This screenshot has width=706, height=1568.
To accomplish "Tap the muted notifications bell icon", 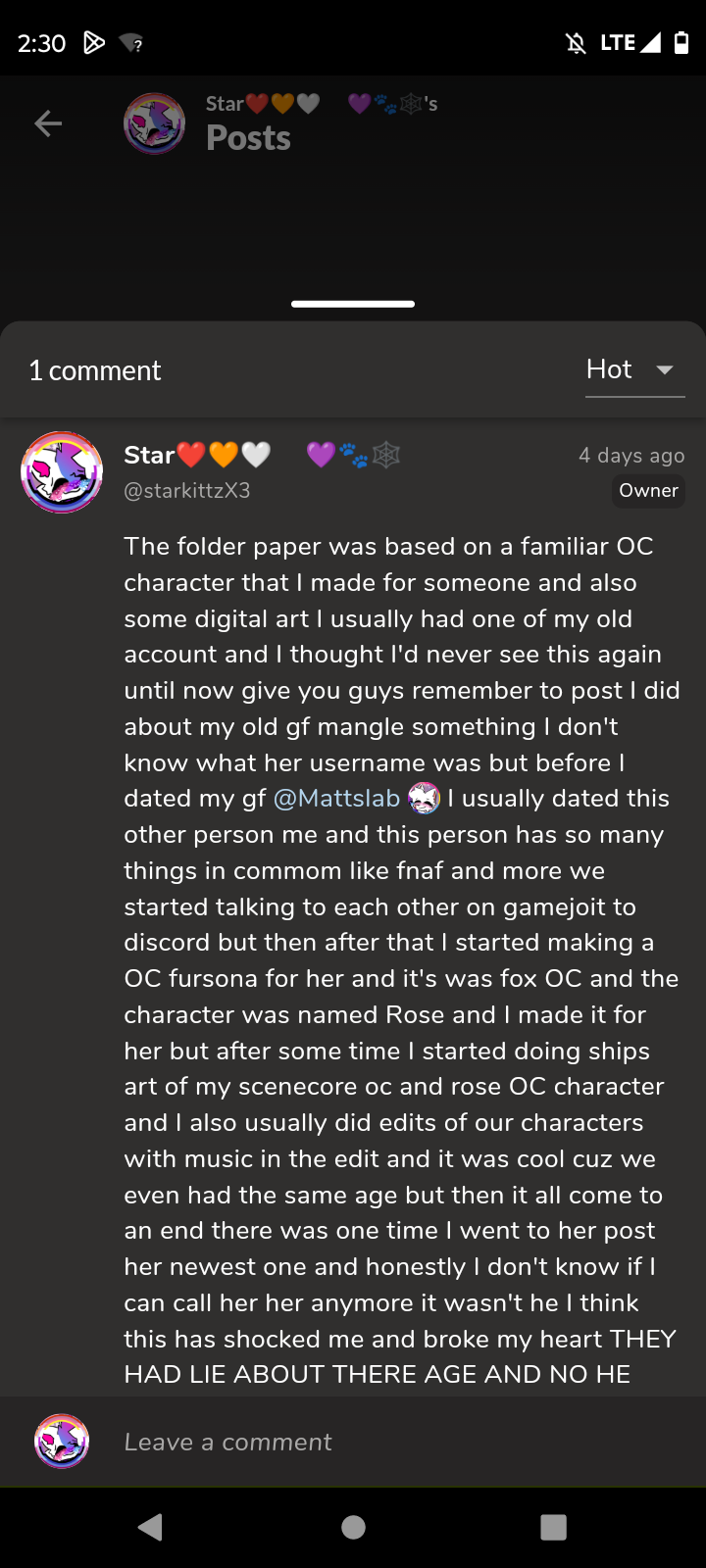I will pyautogui.click(x=576, y=43).
